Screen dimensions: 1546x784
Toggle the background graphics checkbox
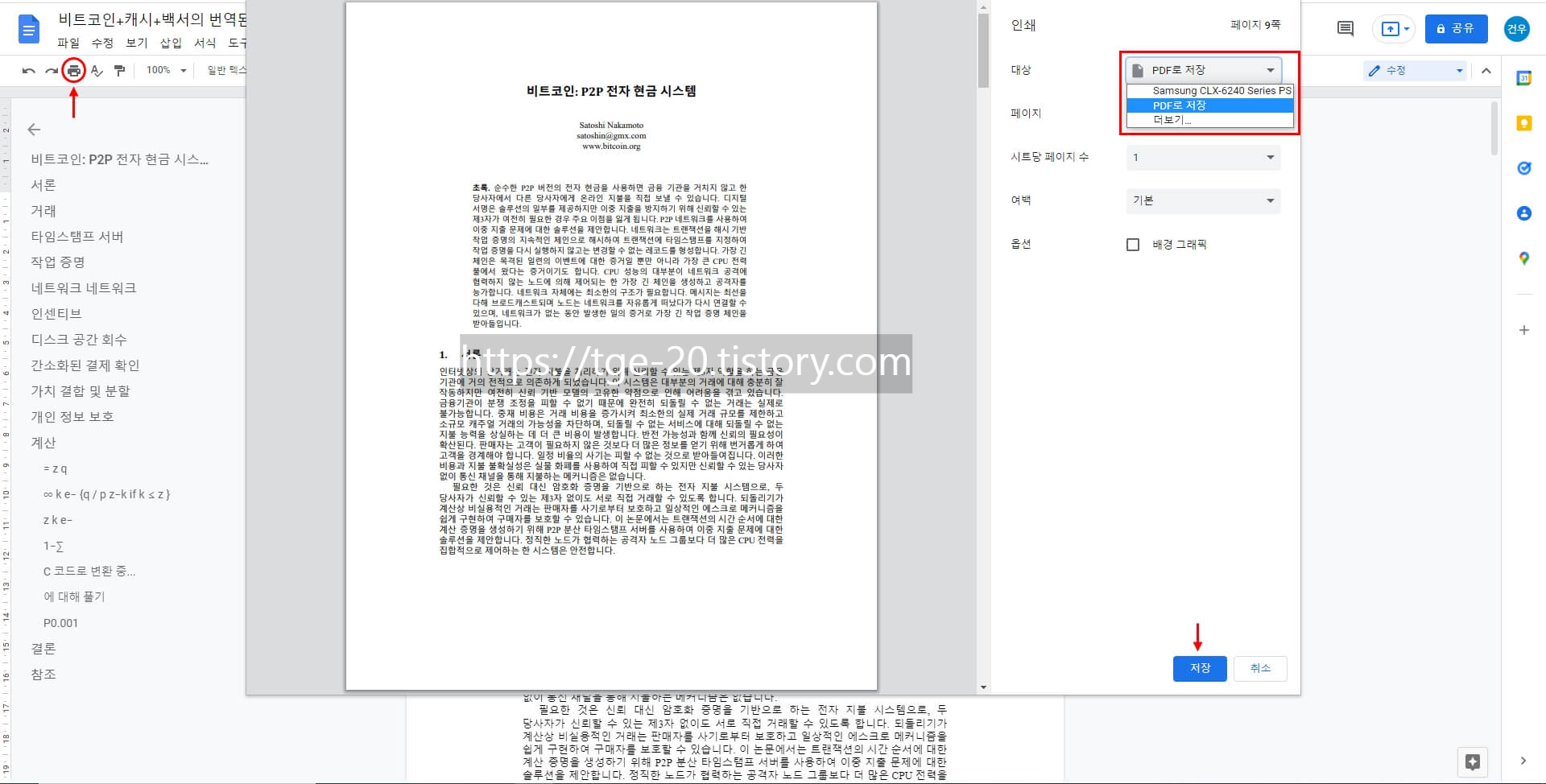pos(1133,245)
